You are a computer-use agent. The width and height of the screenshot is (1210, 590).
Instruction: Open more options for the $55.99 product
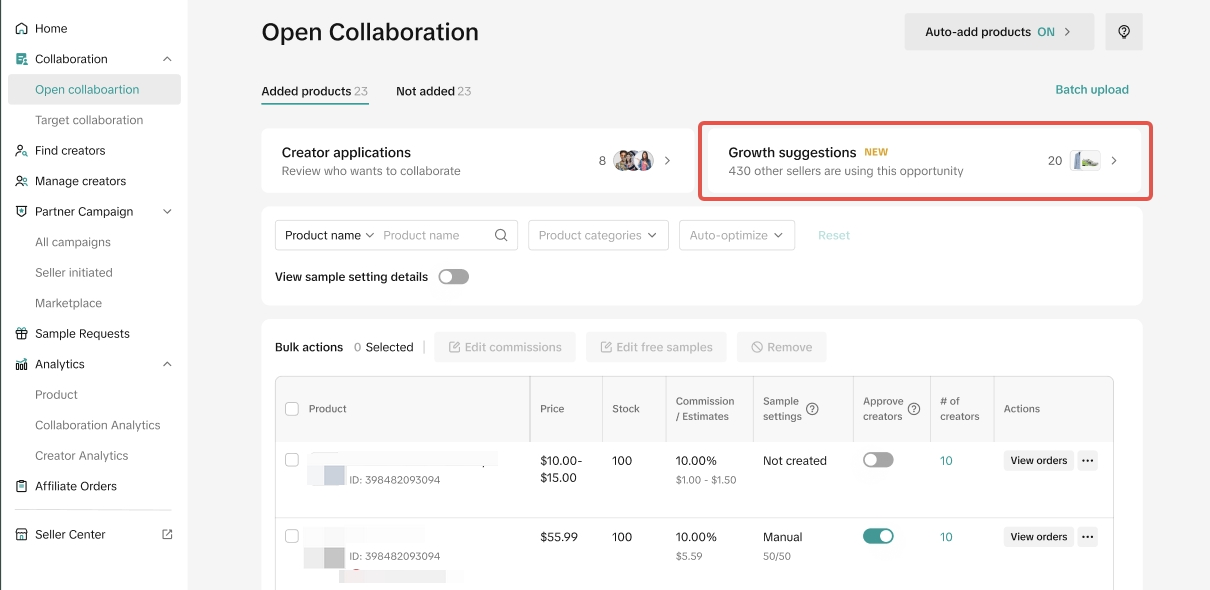(x=1088, y=537)
